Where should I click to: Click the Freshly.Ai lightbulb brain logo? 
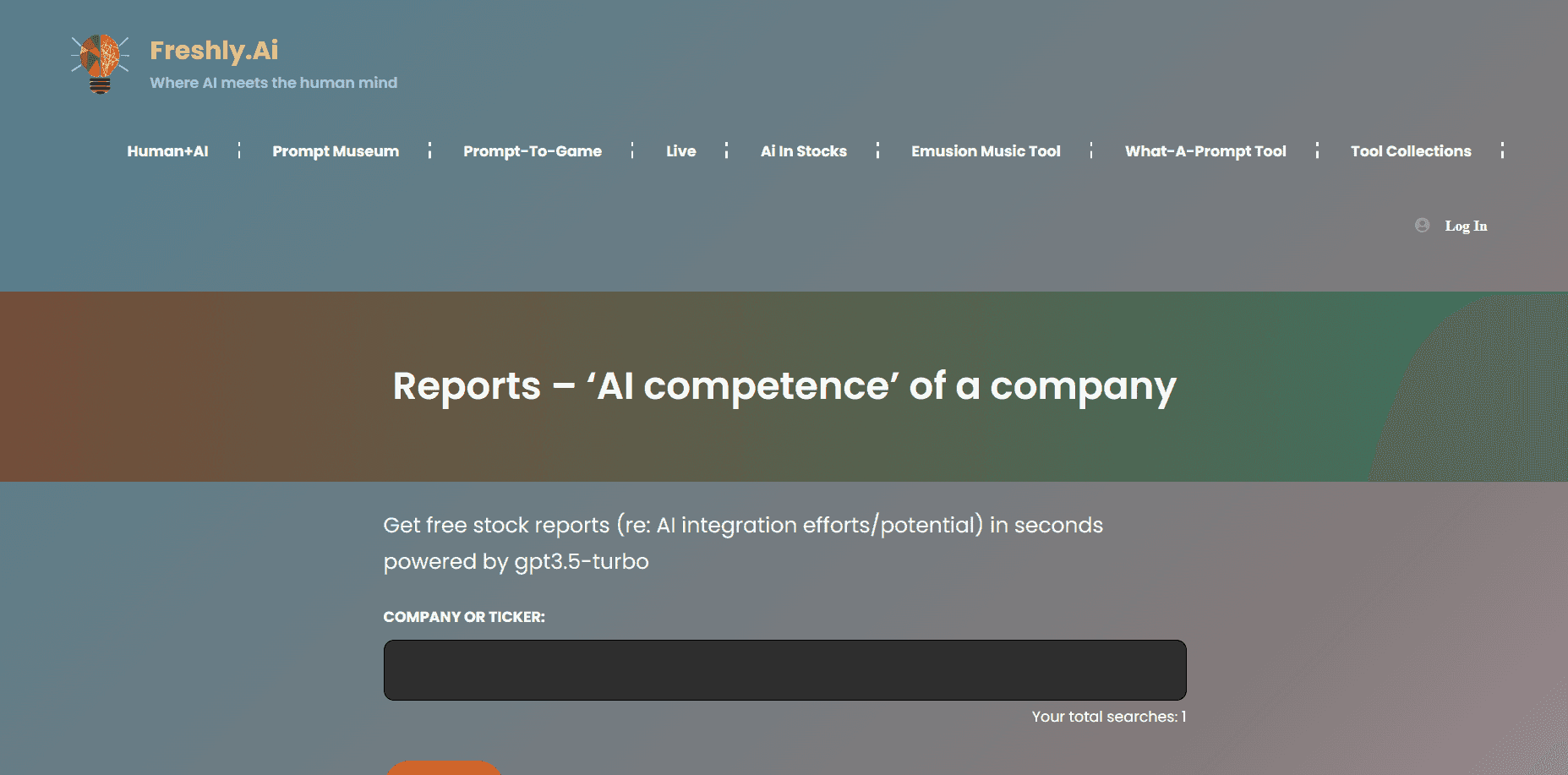pyautogui.click(x=100, y=63)
